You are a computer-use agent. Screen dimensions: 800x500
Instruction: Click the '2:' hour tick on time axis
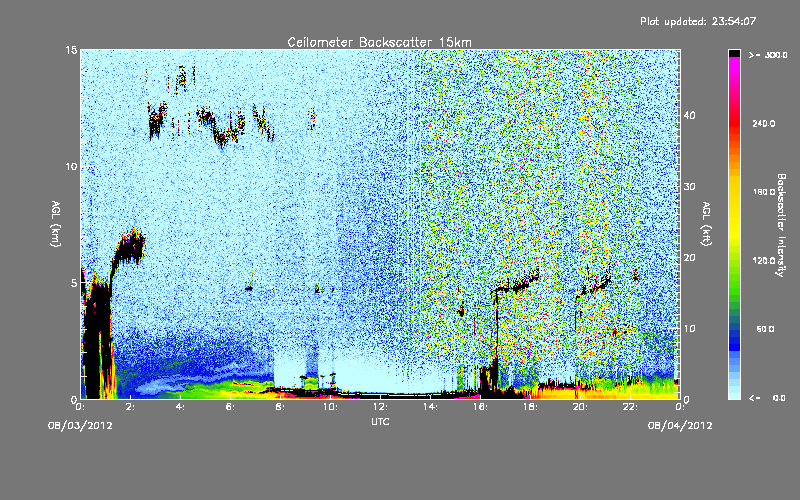130,407
